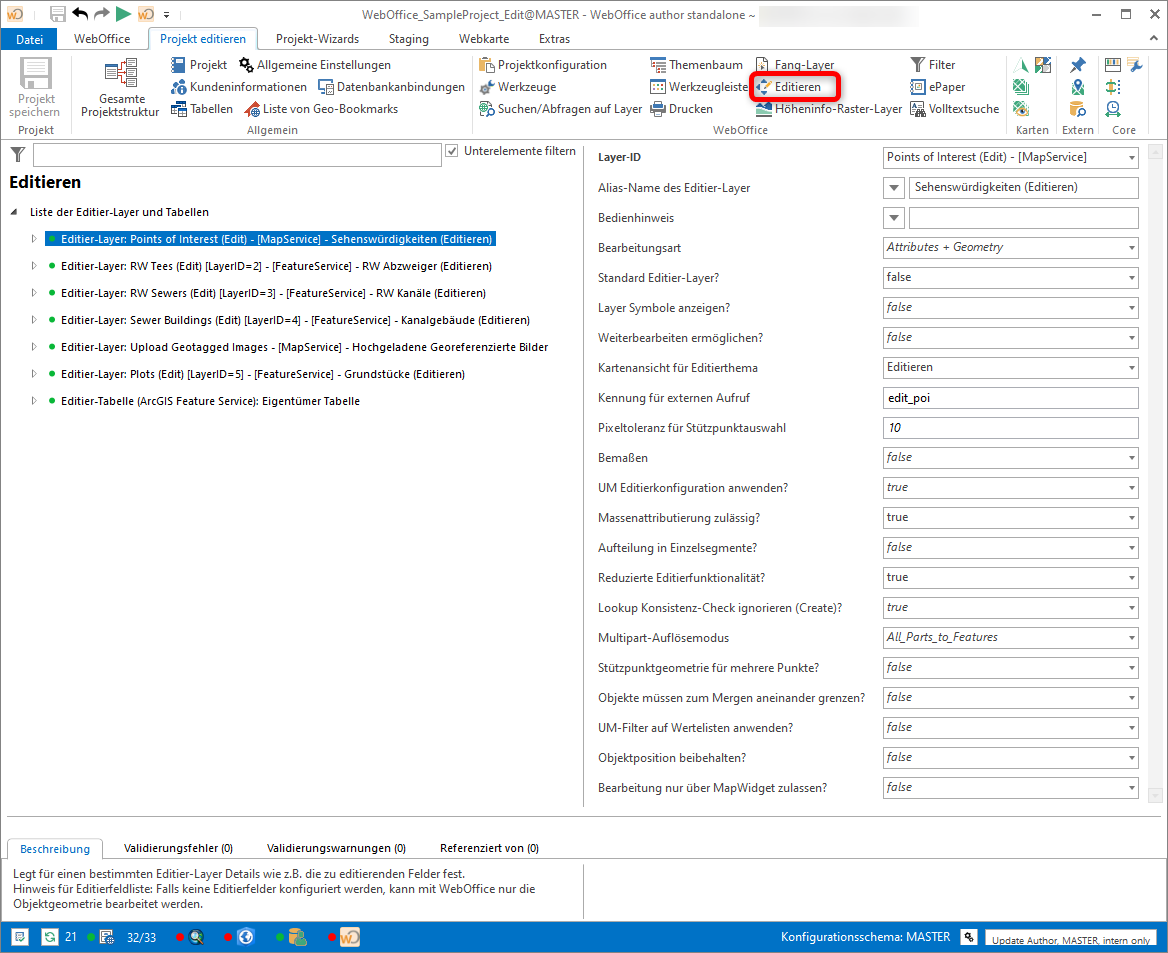Open the ePaper configuration
Viewport: 1168px width, 953px height.
coord(938,87)
